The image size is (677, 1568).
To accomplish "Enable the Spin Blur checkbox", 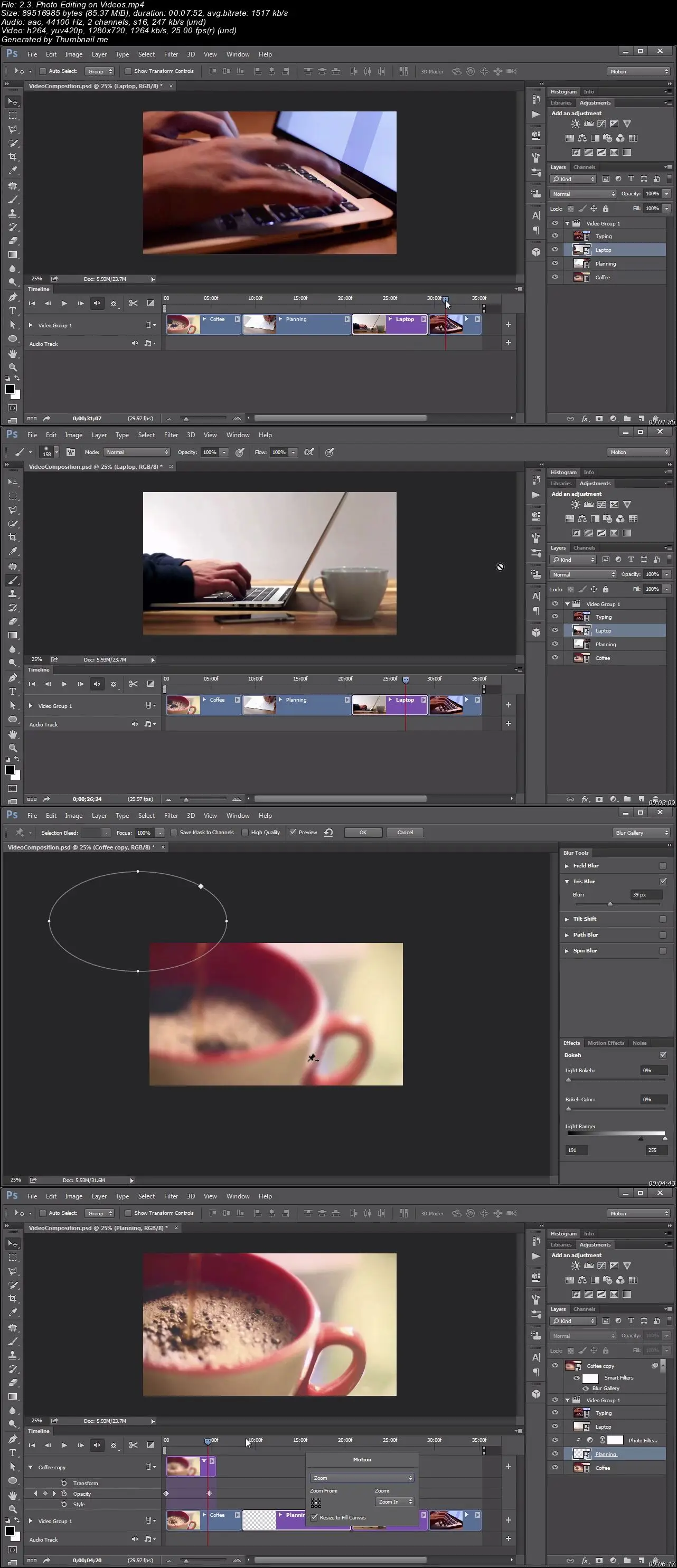I will (x=662, y=951).
